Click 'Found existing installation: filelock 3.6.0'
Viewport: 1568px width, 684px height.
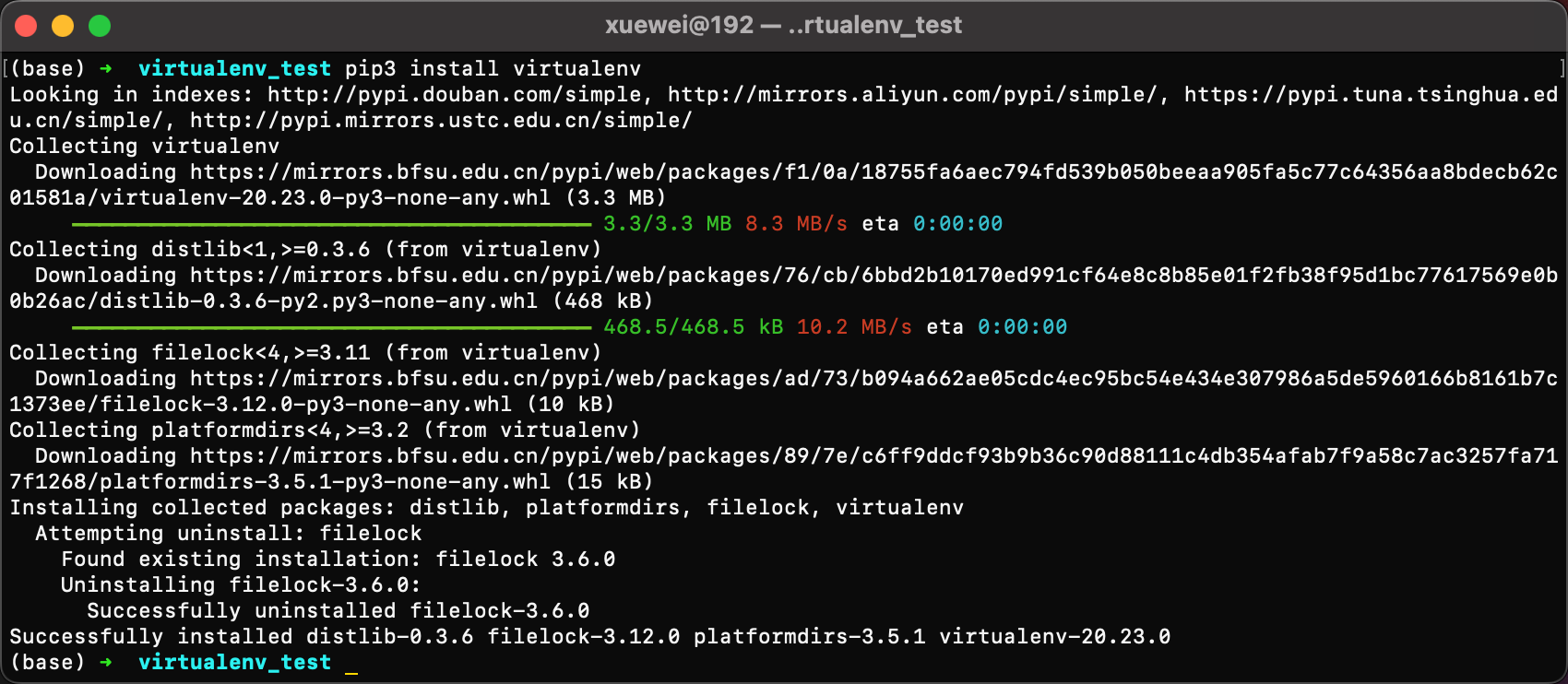(339, 560)
